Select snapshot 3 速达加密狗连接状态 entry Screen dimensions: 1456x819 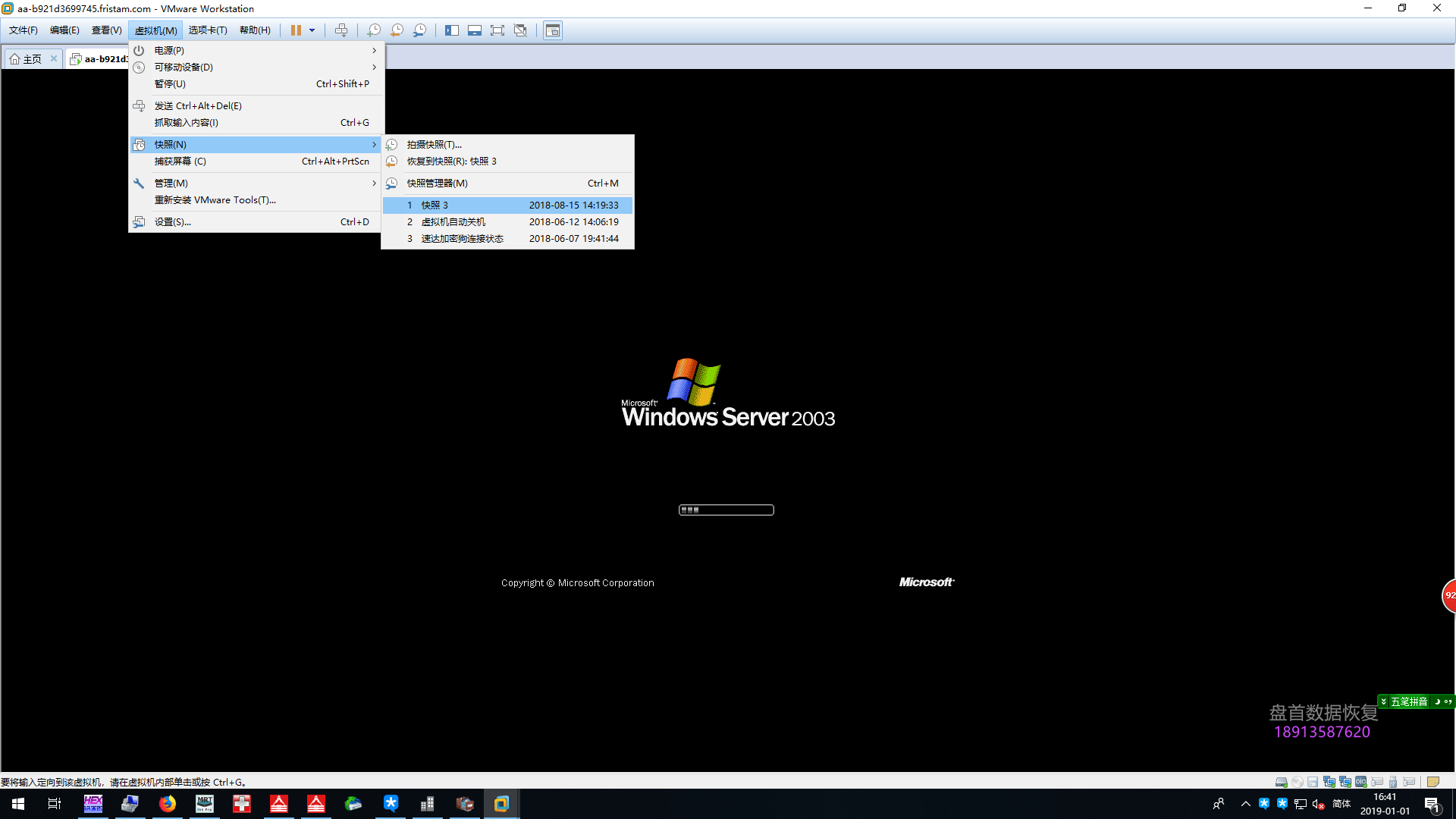tap(507, 238)
